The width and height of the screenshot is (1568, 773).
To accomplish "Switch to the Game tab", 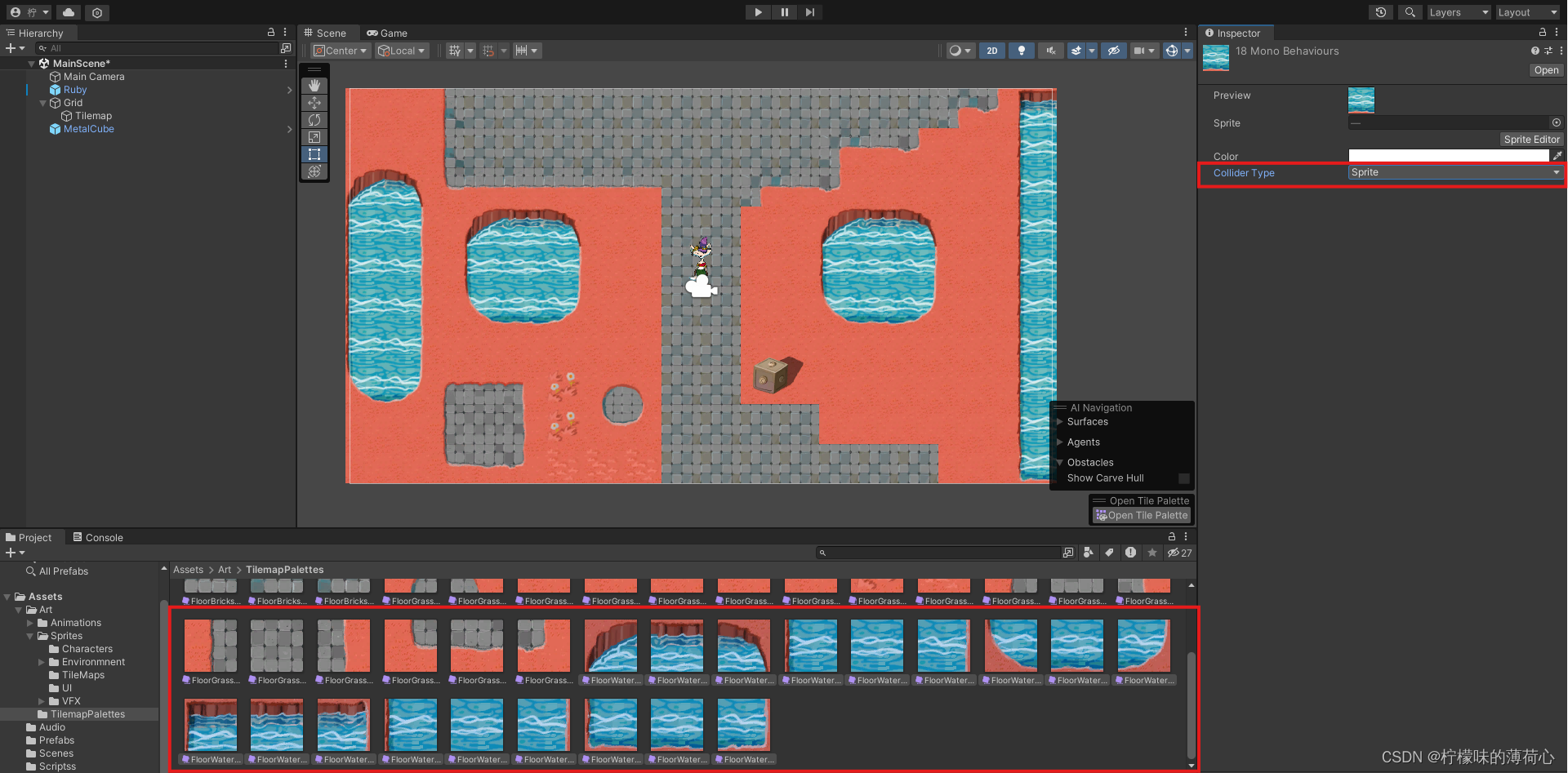I will pyautogui.click(x=387, y=33).
